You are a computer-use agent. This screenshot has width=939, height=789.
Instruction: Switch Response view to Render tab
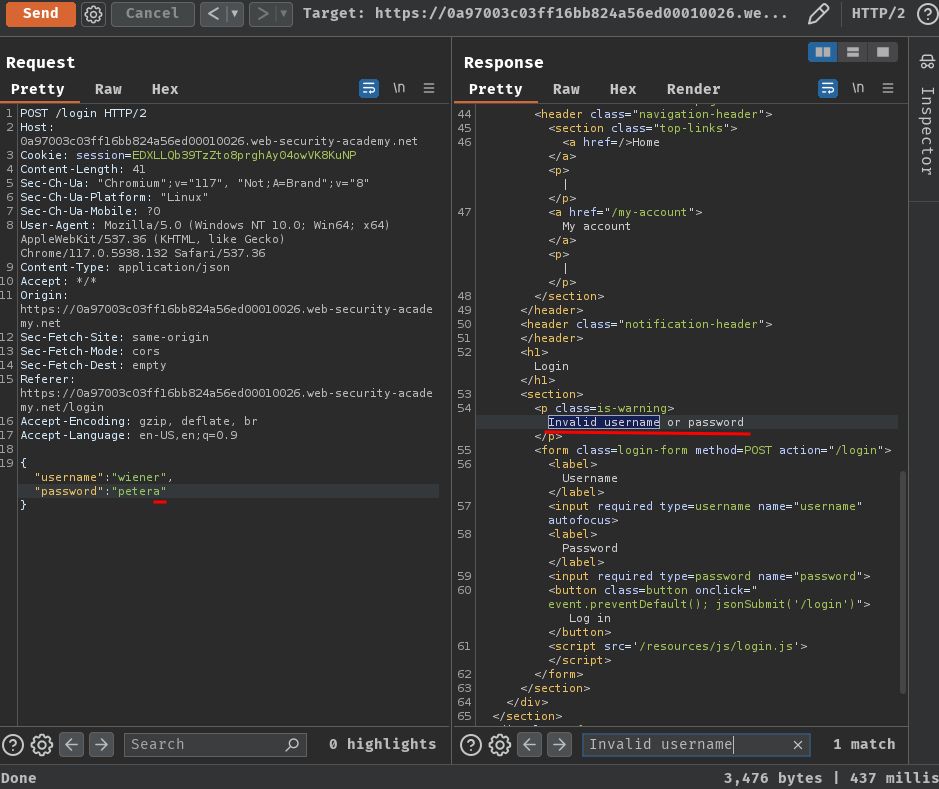693,89
